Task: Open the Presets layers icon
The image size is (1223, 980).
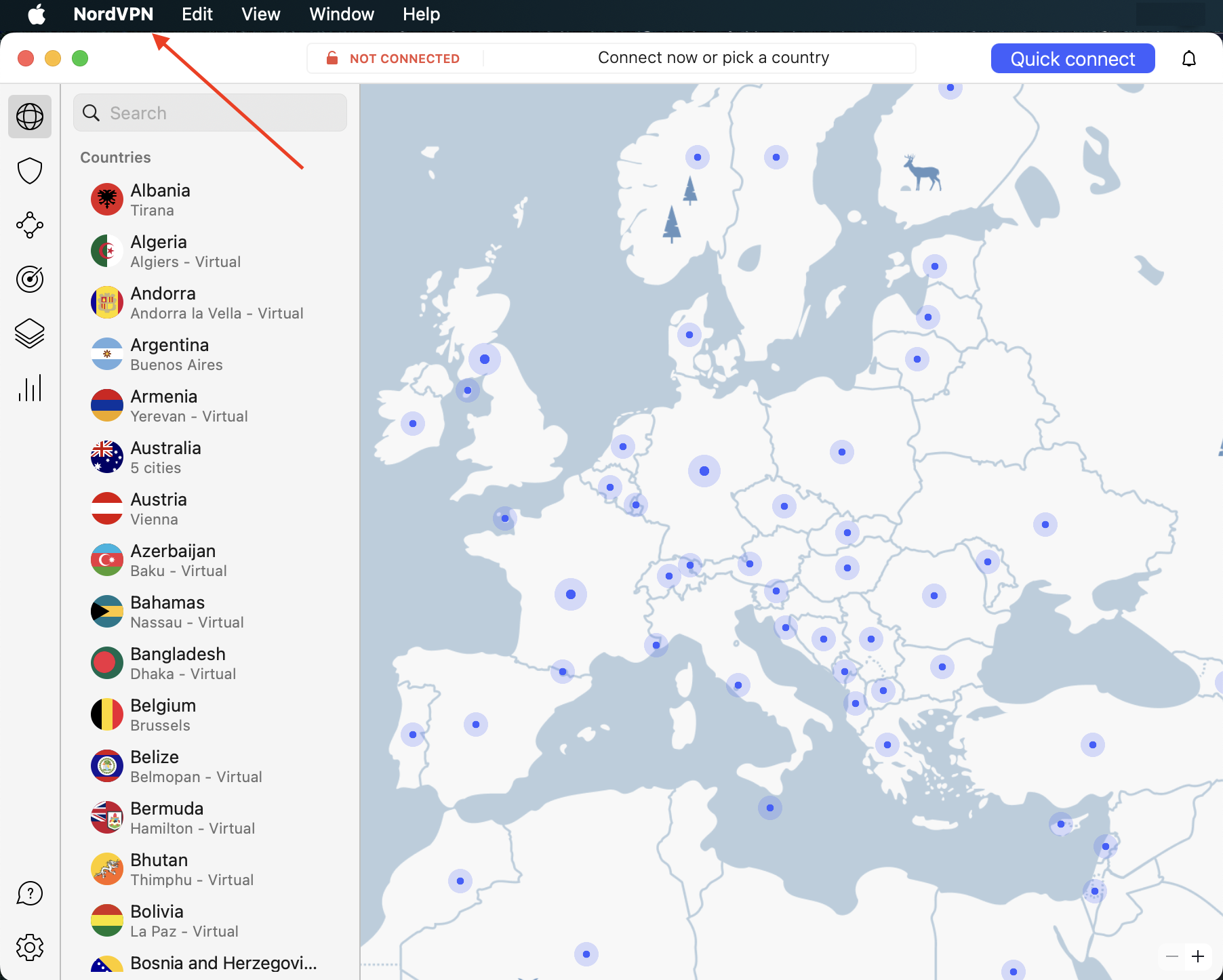Action: tap(30, 333)
